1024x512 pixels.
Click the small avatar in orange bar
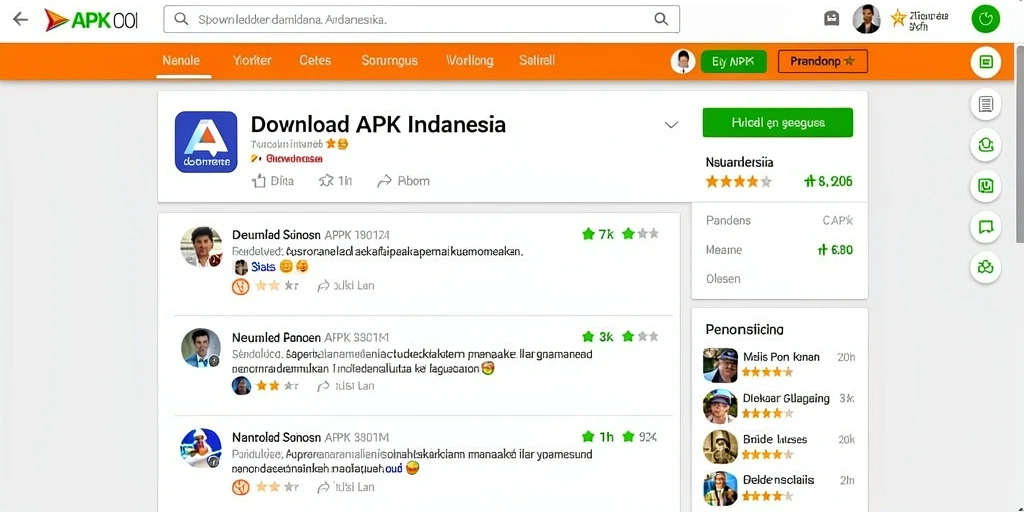pos(683,61)
